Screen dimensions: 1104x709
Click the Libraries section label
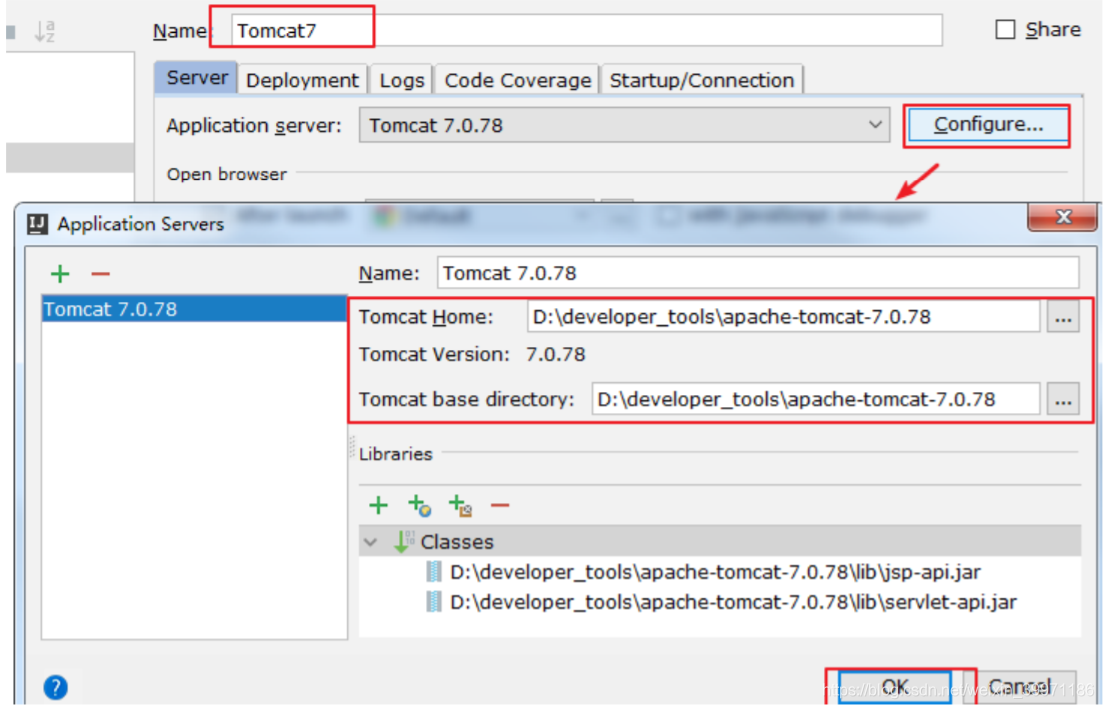[x=396, y=454]
